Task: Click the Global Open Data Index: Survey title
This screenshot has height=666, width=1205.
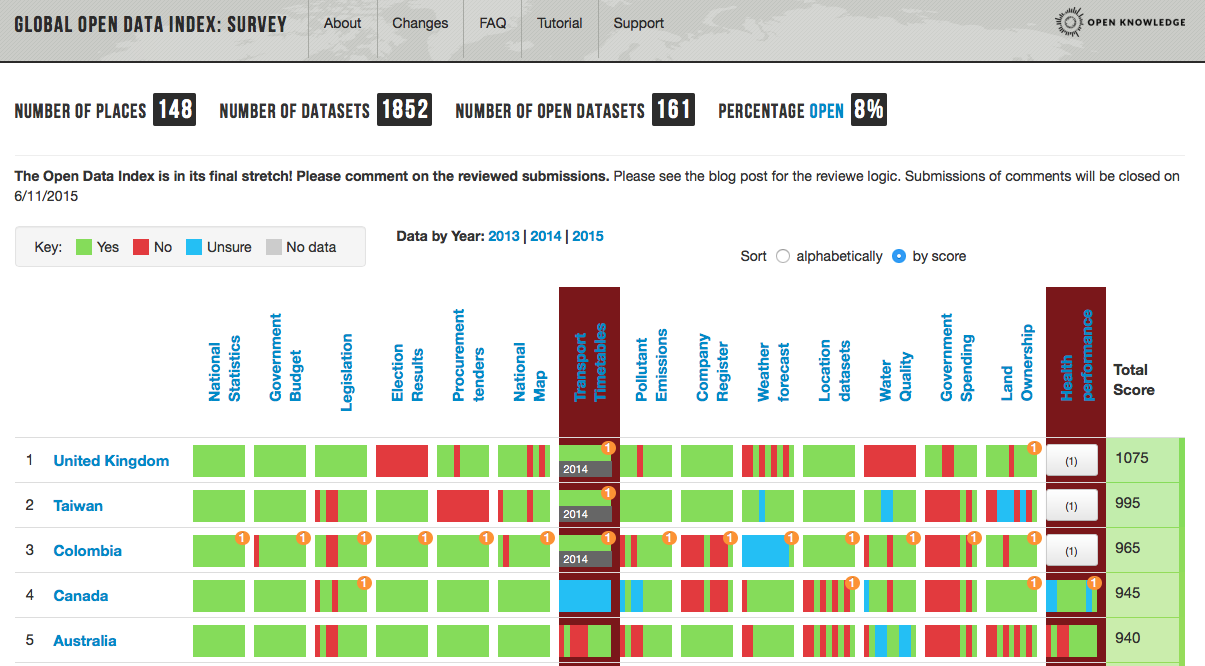Action: click(150, 24)
